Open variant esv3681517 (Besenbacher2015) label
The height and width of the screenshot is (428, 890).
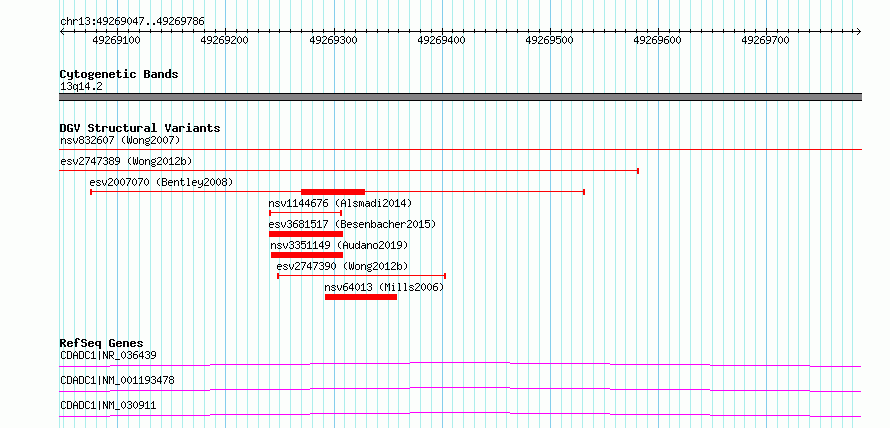(x=352, y=224)
